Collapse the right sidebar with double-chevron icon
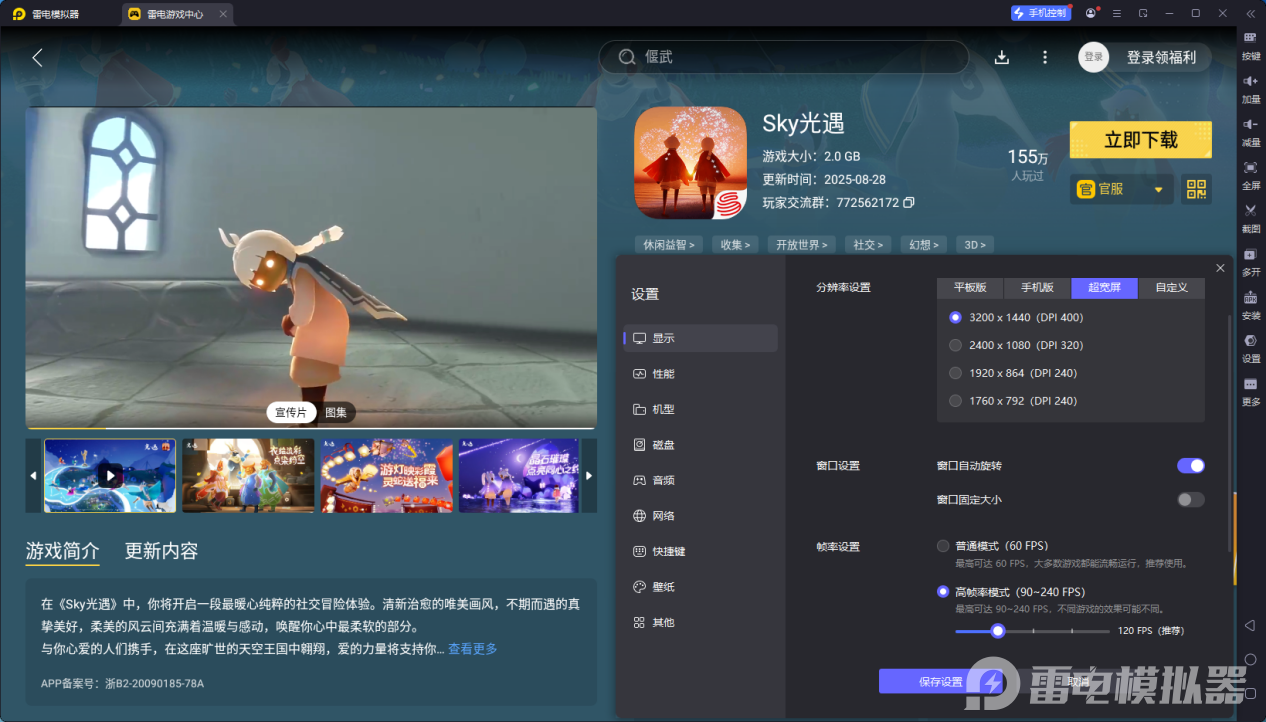This screenshot has width=1266, height=722. pyautogui.click(x=1250, y=13)
